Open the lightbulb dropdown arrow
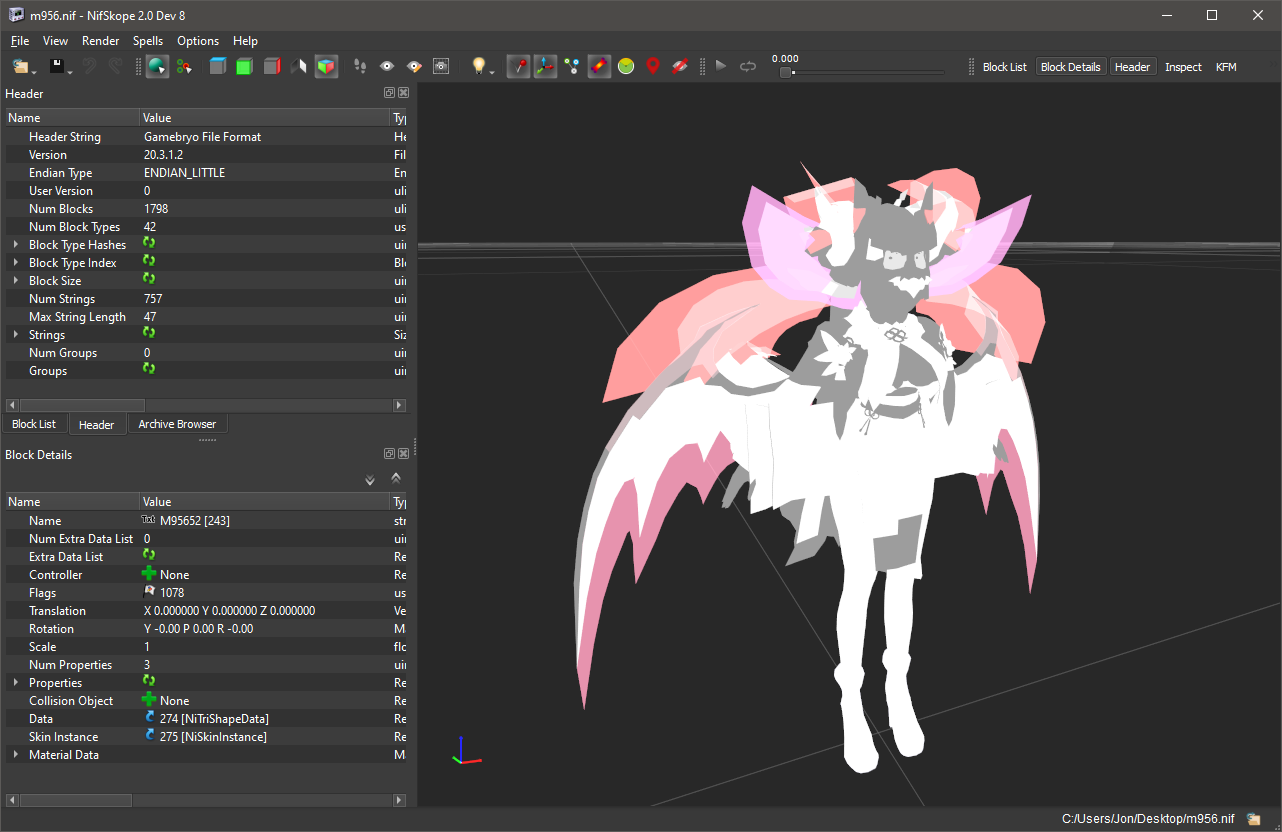 click(492, 71)
